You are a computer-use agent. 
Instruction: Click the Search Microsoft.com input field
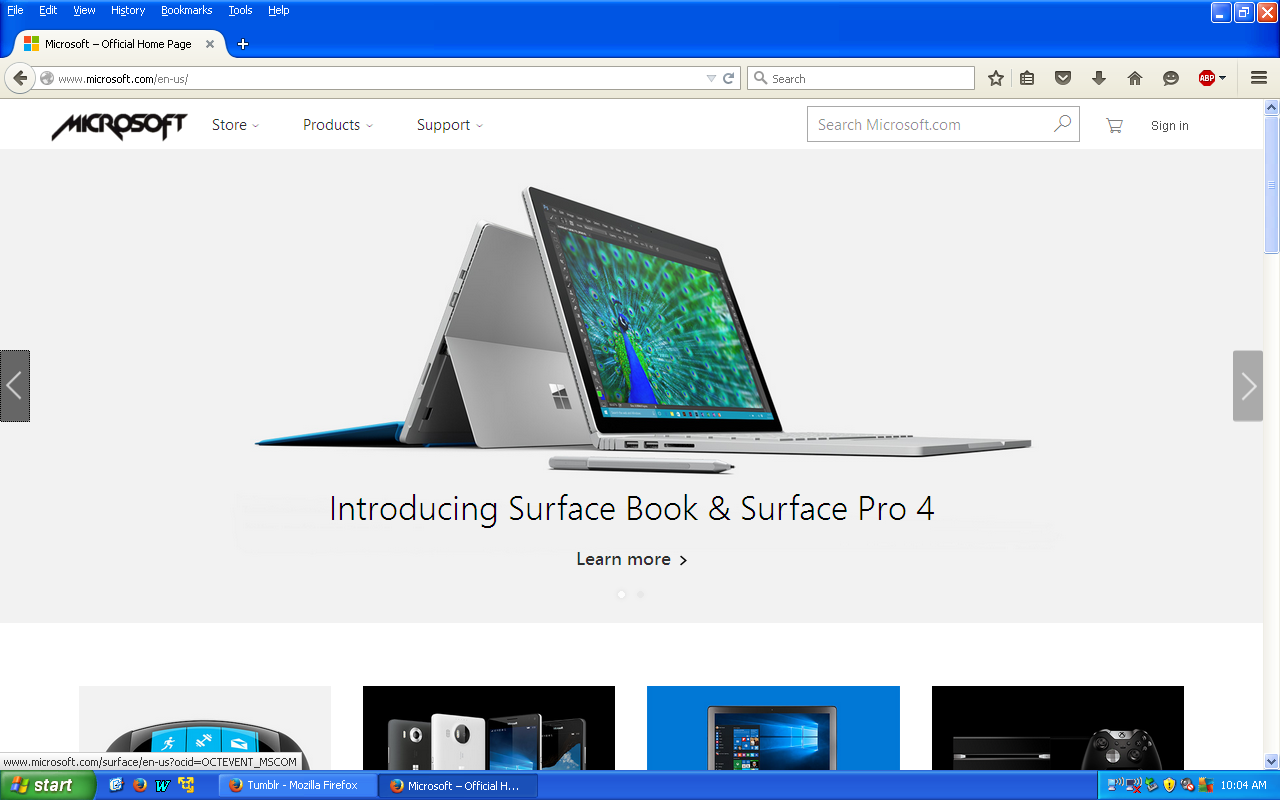pyautogui.click(x=930, y=125)
